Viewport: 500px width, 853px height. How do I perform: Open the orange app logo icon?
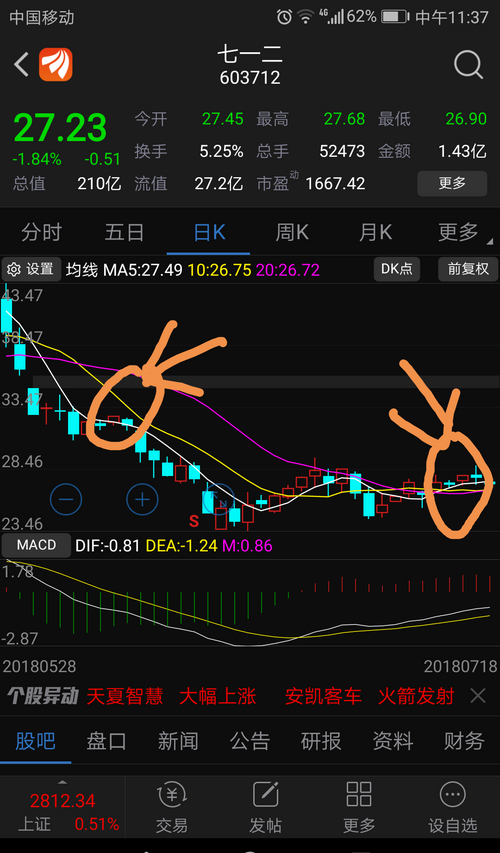click(55, 64)
